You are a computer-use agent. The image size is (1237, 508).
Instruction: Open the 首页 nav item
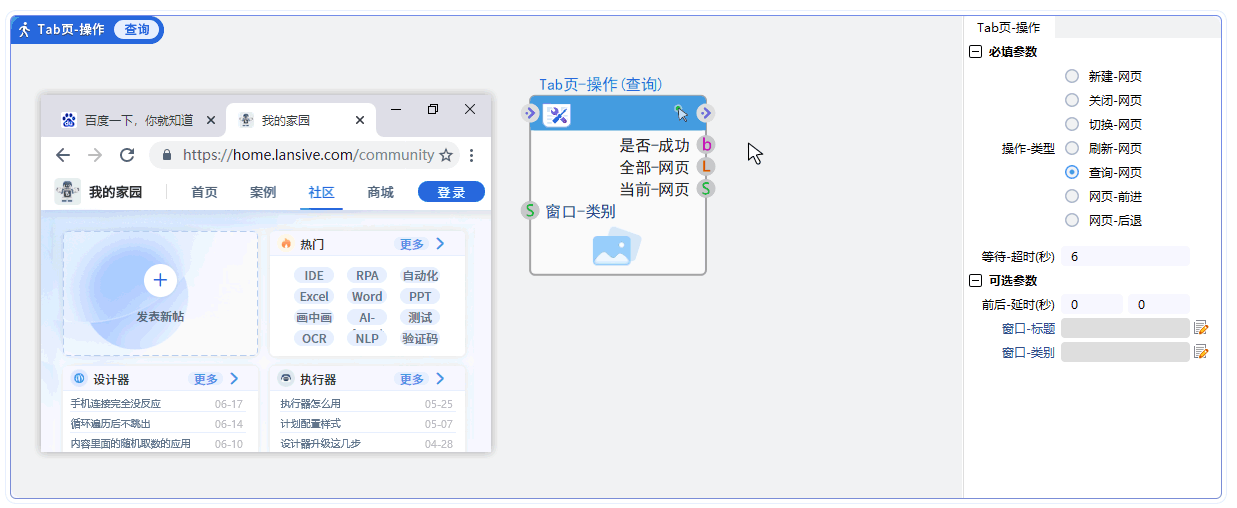[x=205, y=192]
